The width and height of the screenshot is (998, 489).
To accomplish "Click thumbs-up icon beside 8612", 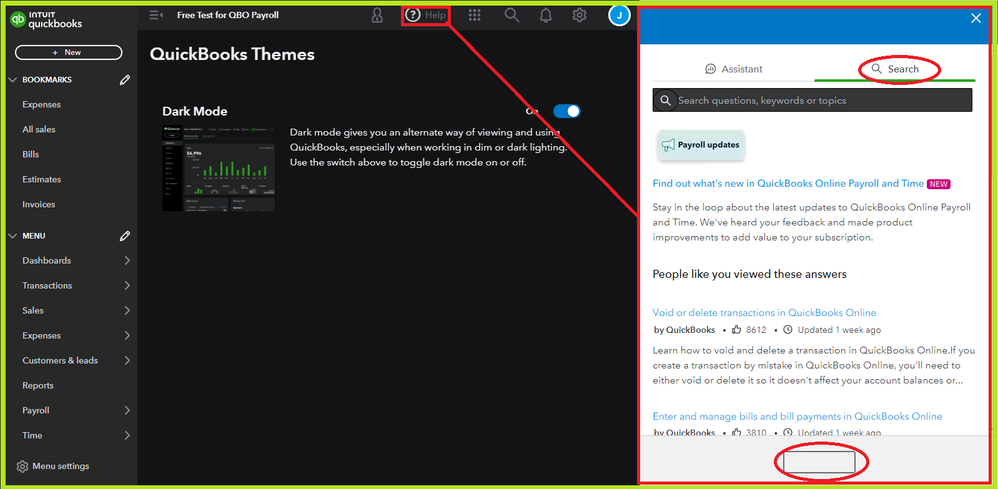I will [737, 330].
